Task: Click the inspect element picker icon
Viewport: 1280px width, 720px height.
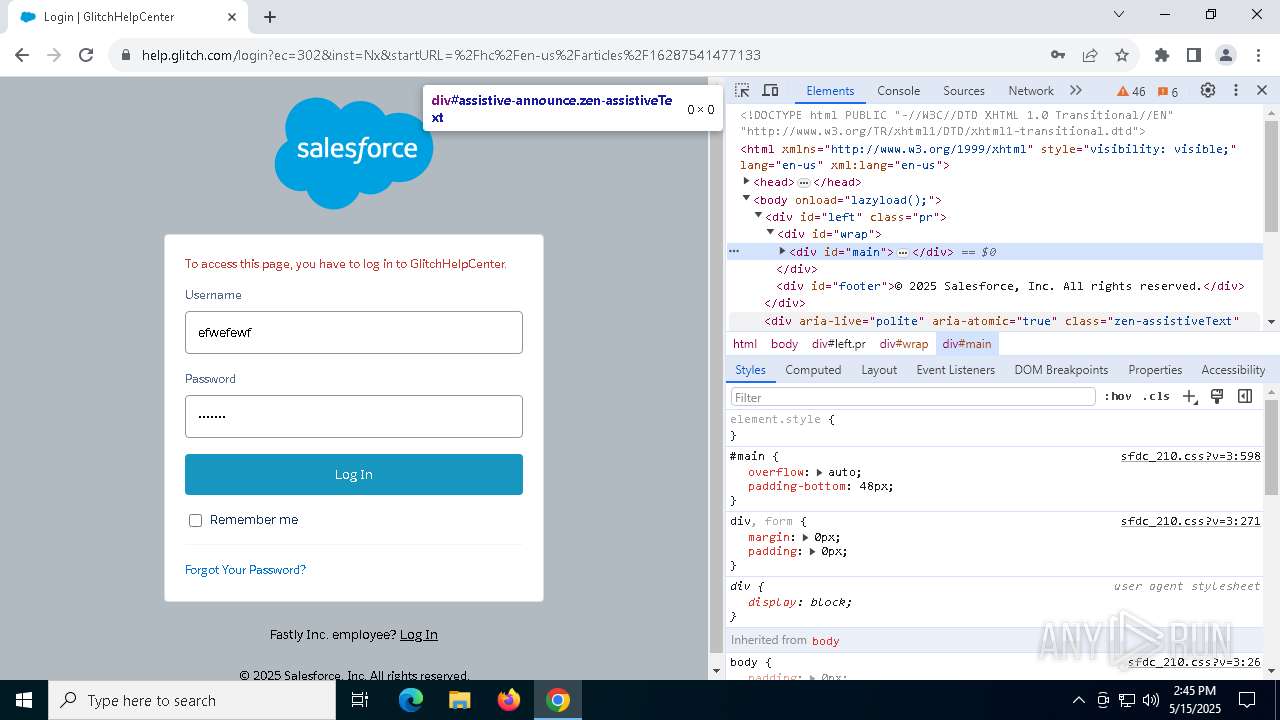Action: (x=742, y=90)
